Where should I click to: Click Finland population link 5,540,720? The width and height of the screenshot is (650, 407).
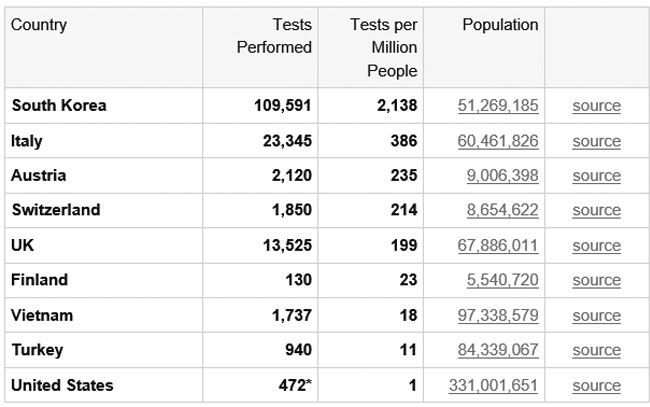click(502, 280)
